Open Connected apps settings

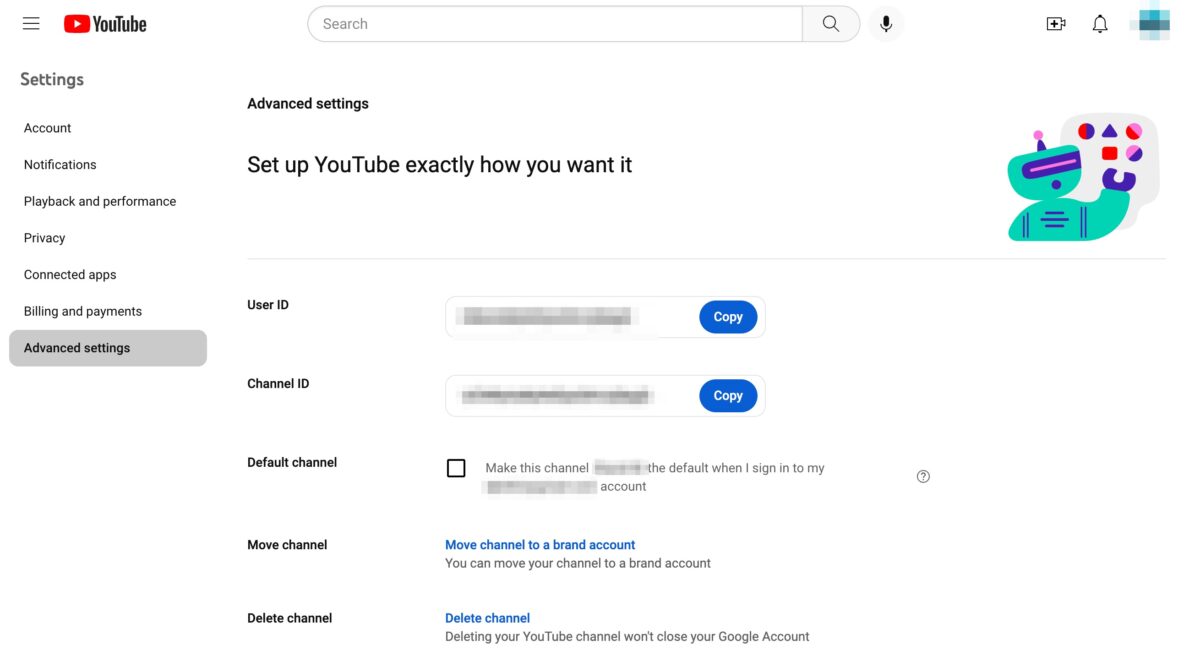tap(70, 275)
